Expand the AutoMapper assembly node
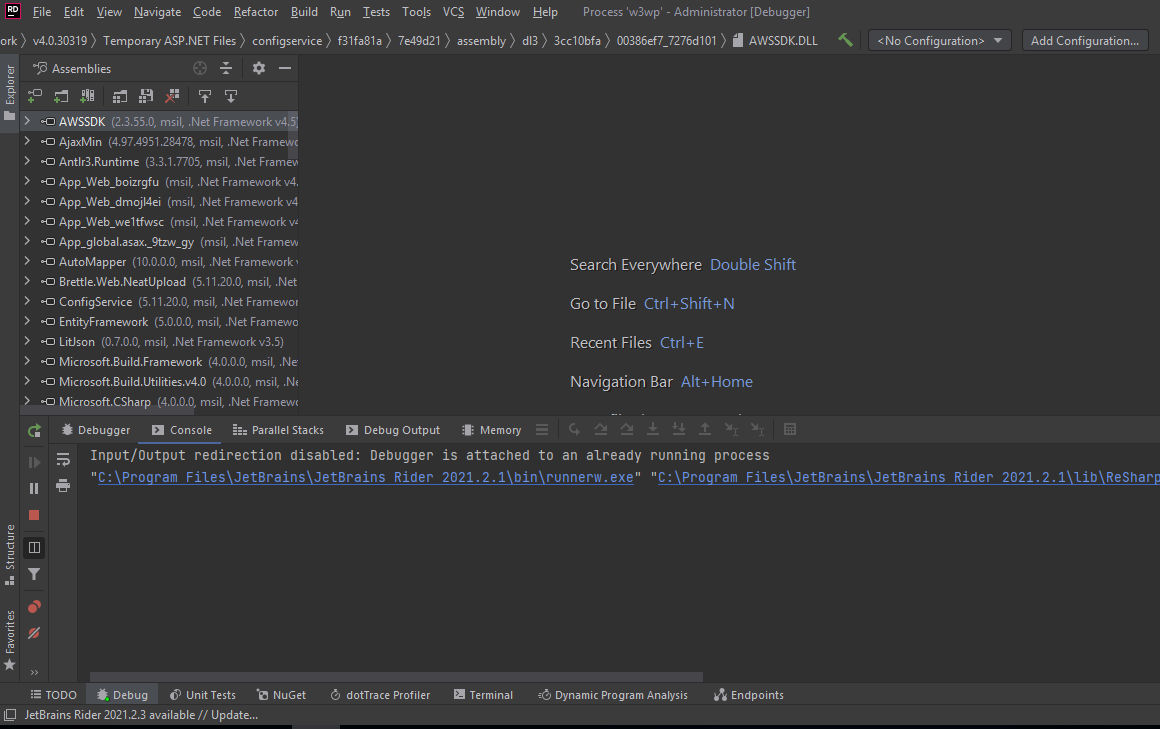 pos(27,261)
